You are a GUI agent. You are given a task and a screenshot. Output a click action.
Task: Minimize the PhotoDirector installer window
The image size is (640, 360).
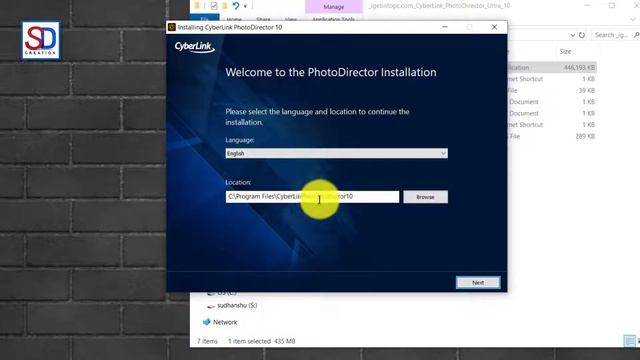tap(445, 27)
